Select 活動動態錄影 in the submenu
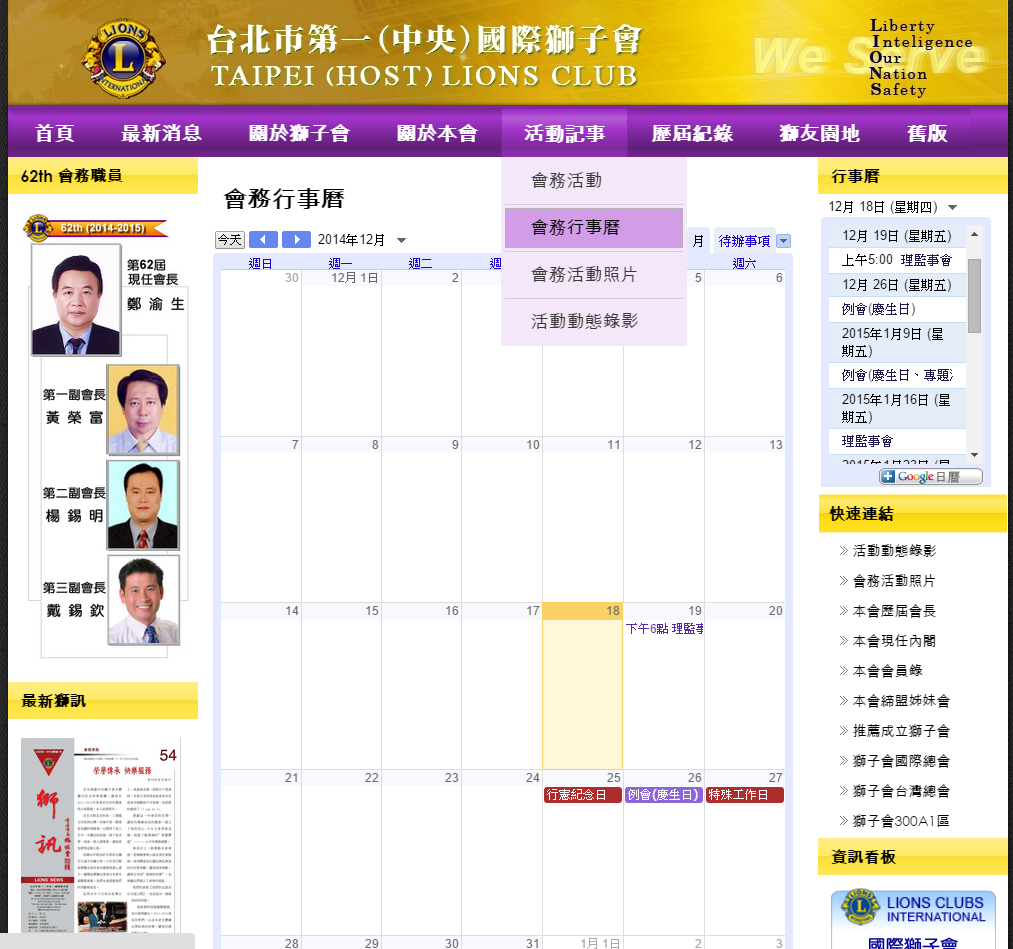 pos(584,321)
